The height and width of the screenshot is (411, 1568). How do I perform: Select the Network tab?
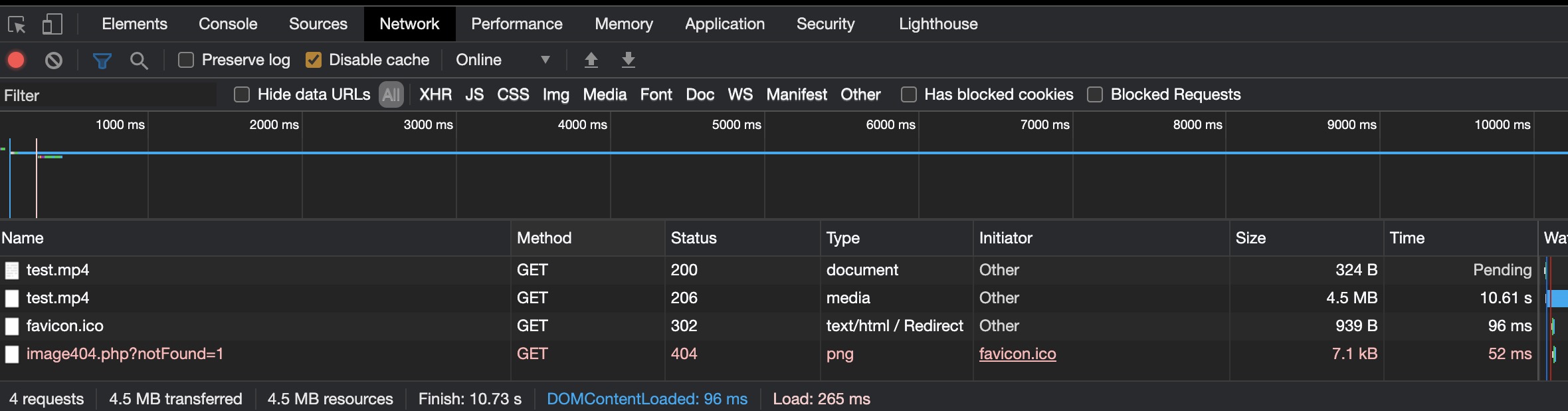pyautogui.click(x=409, y=24)
